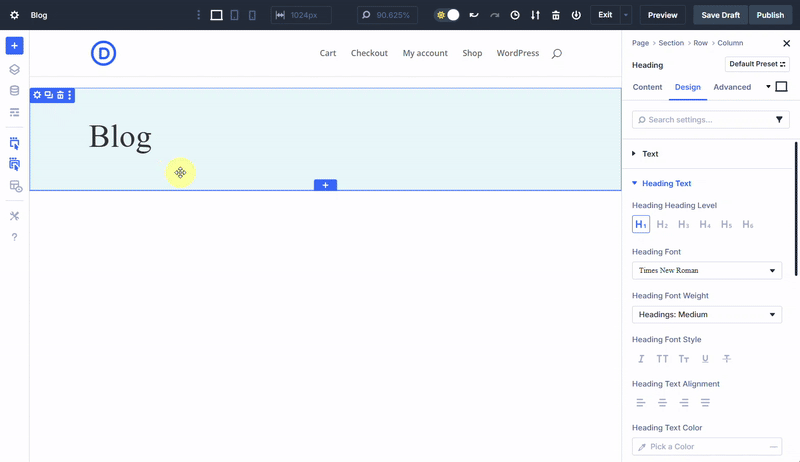Click the three-dot options icon in the top bar
The width and height of the screenshot is (800, 462).
pos(198,15)
